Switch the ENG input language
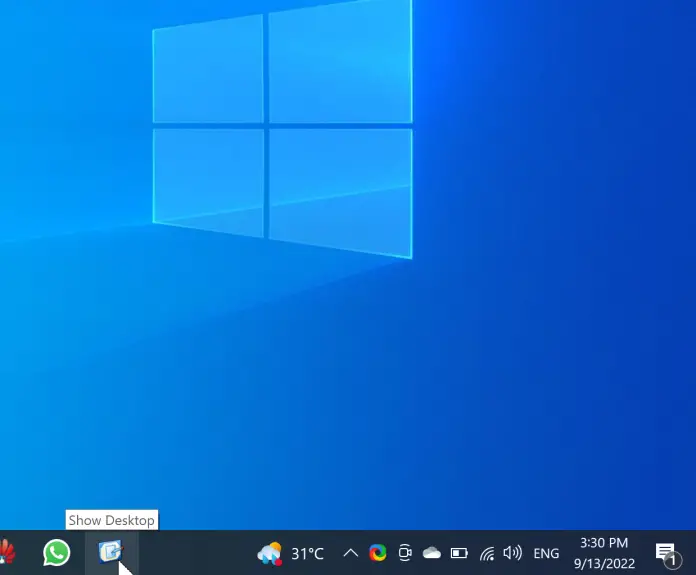This screenshot has width=696, height=575. [x=546, y=554]
